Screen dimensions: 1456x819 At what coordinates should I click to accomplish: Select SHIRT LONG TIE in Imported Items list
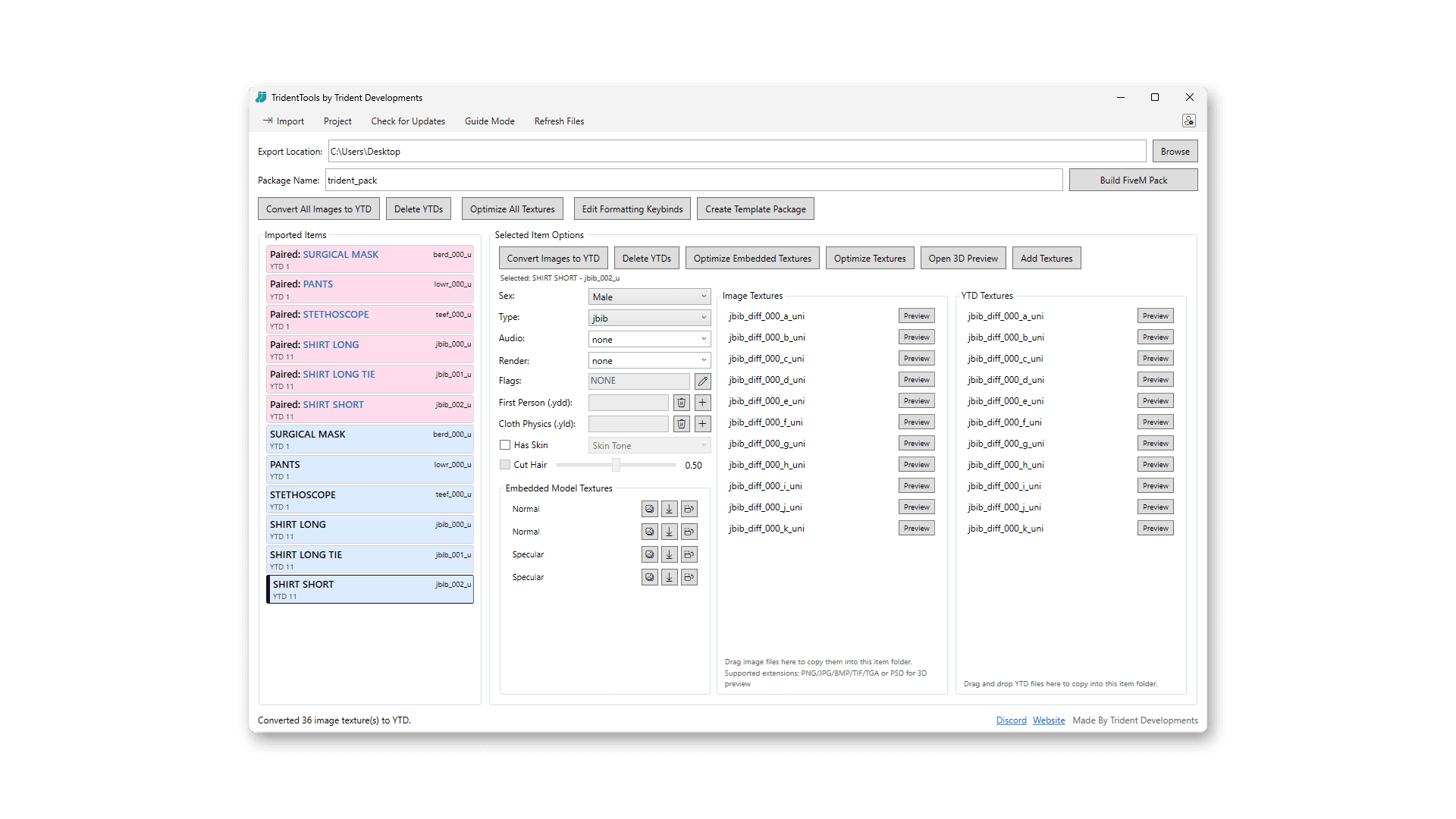pyautogui.click(x=369, y=560)
